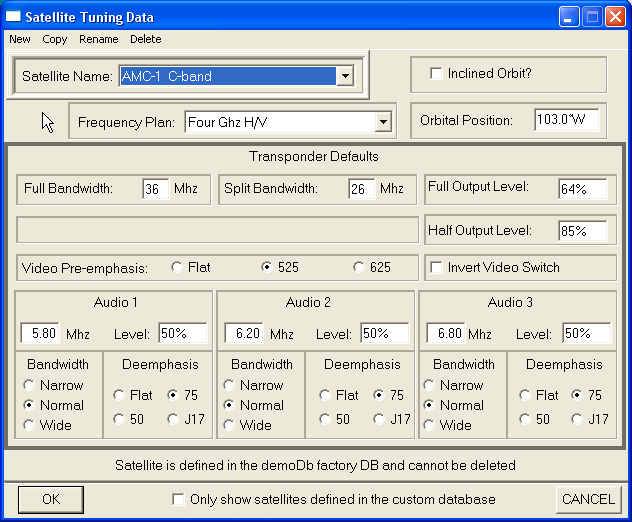Check Only show satellites in custom database
The height and width of the screenshot is (522, 632).
178,499
